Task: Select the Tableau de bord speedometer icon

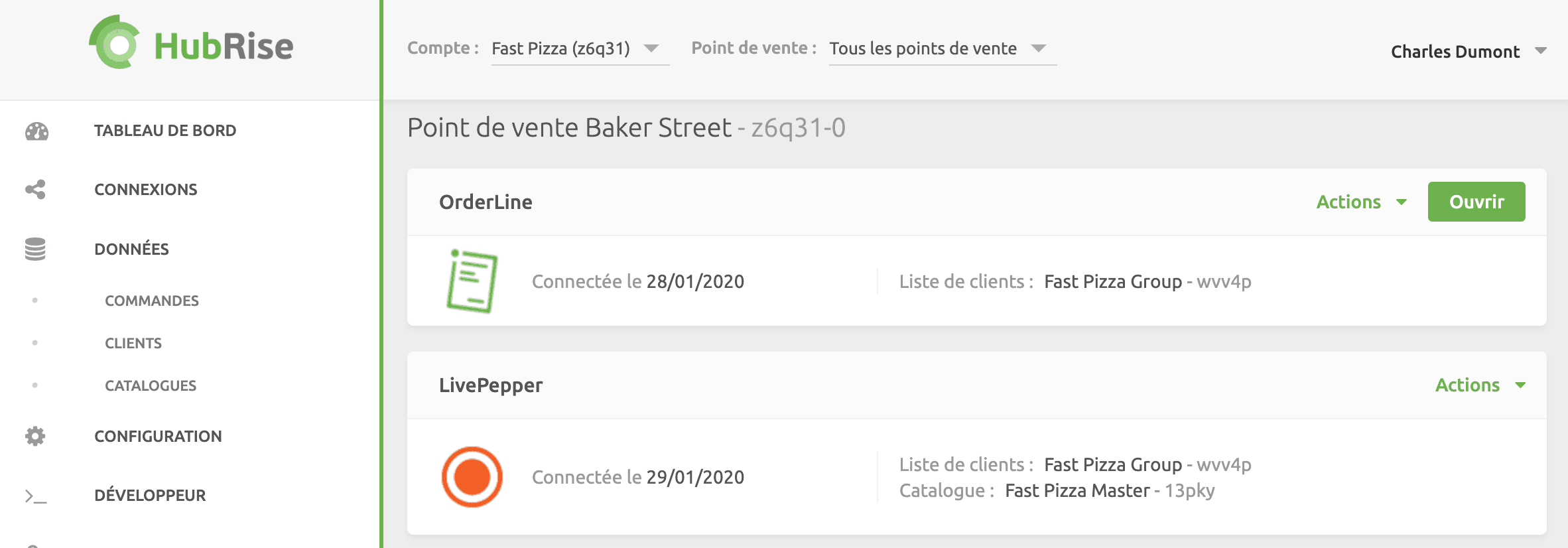Action: pos(36,131)
